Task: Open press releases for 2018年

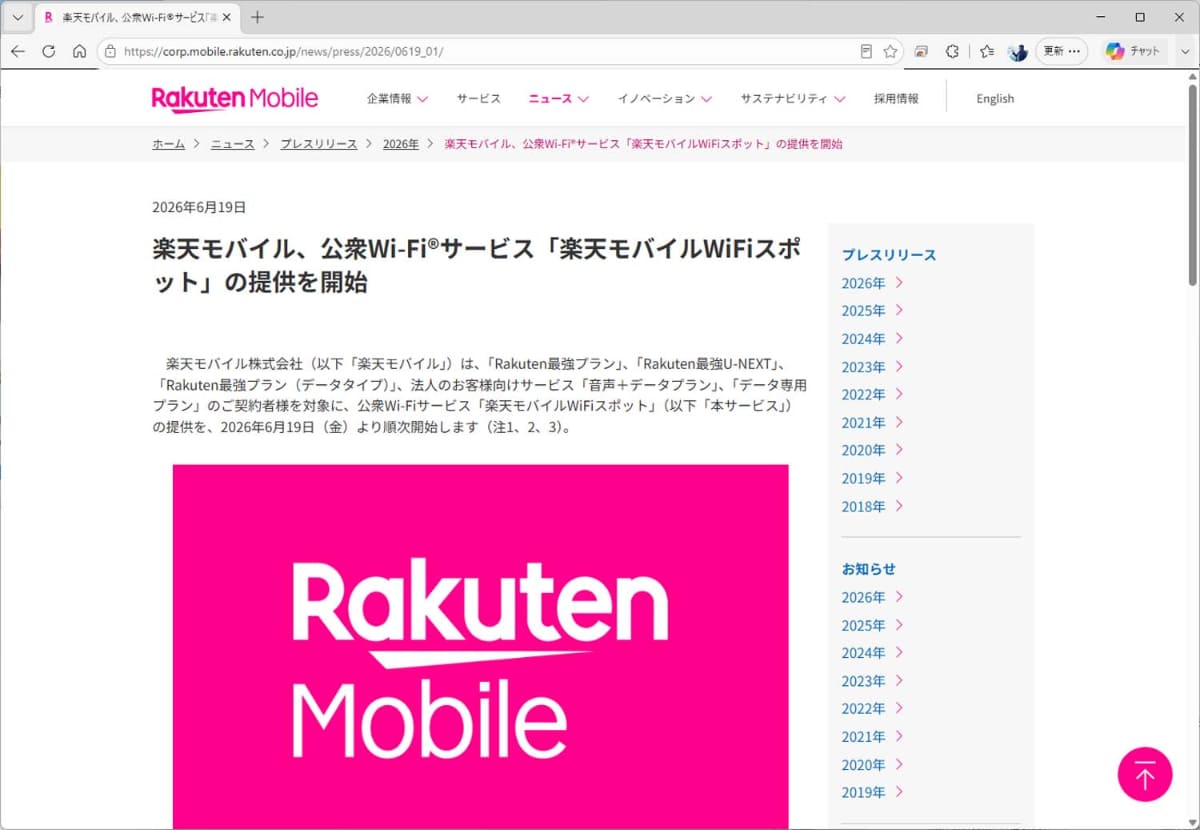Action: 872,506
